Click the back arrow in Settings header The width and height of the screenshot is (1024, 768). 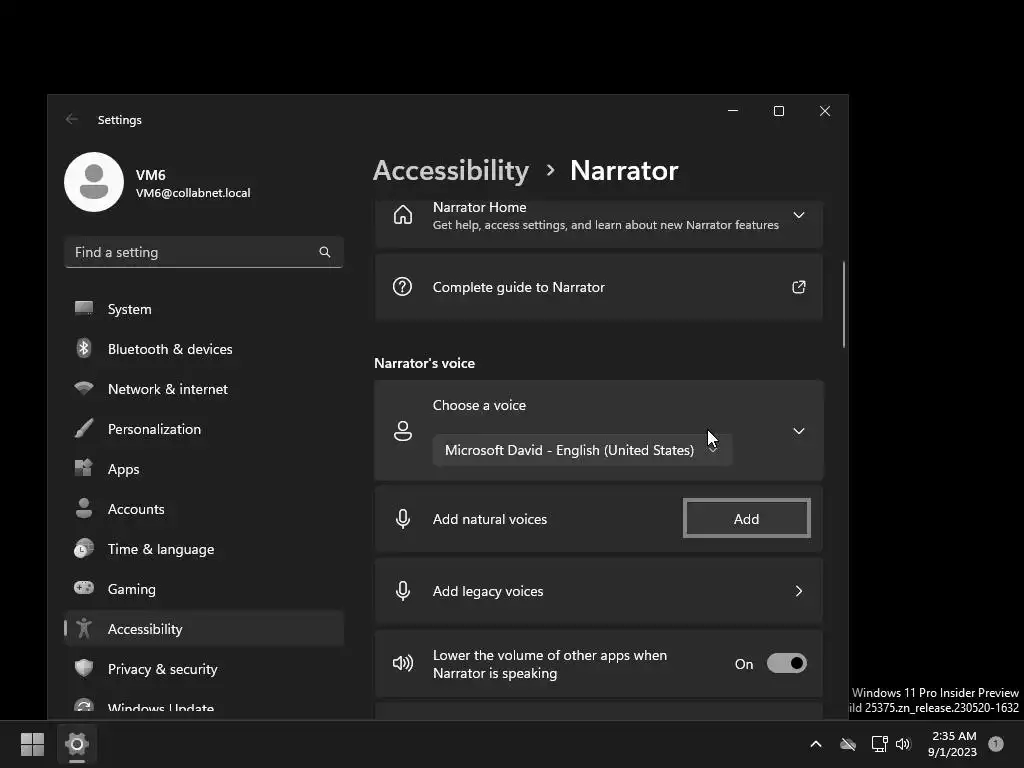click(72, 120)
